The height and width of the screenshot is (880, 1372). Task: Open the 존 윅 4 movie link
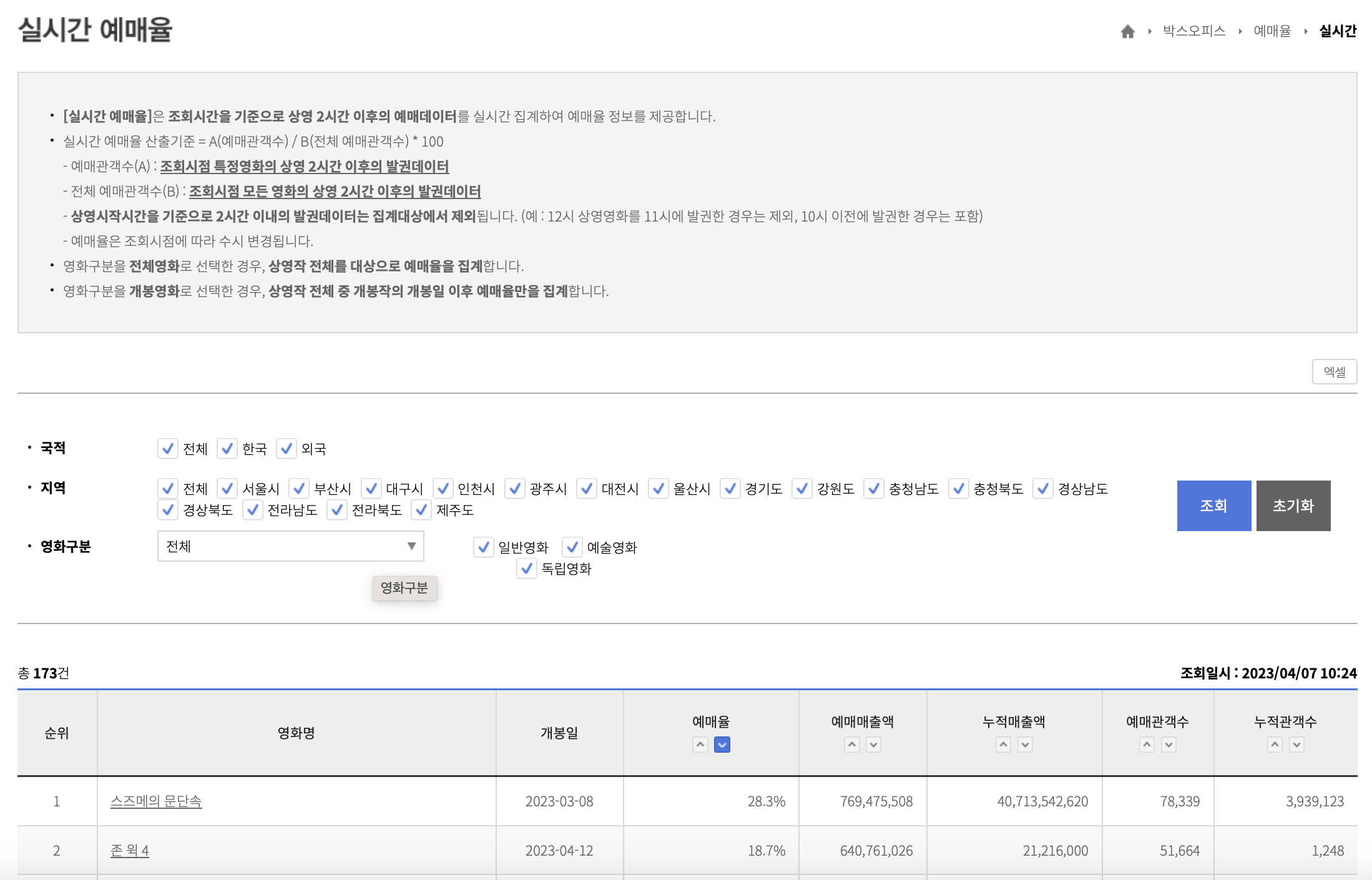(130, 850)
